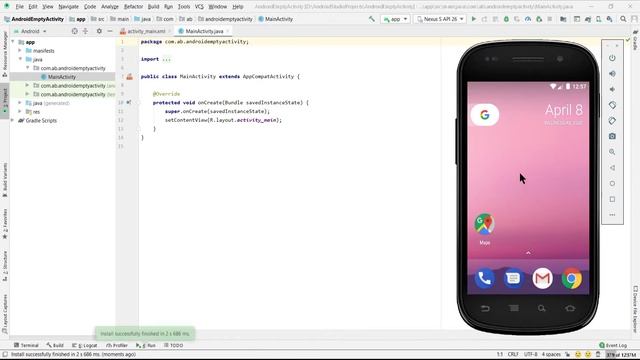Click the Stop square in the toolbar
640x360 pixels.
point(550,19)
